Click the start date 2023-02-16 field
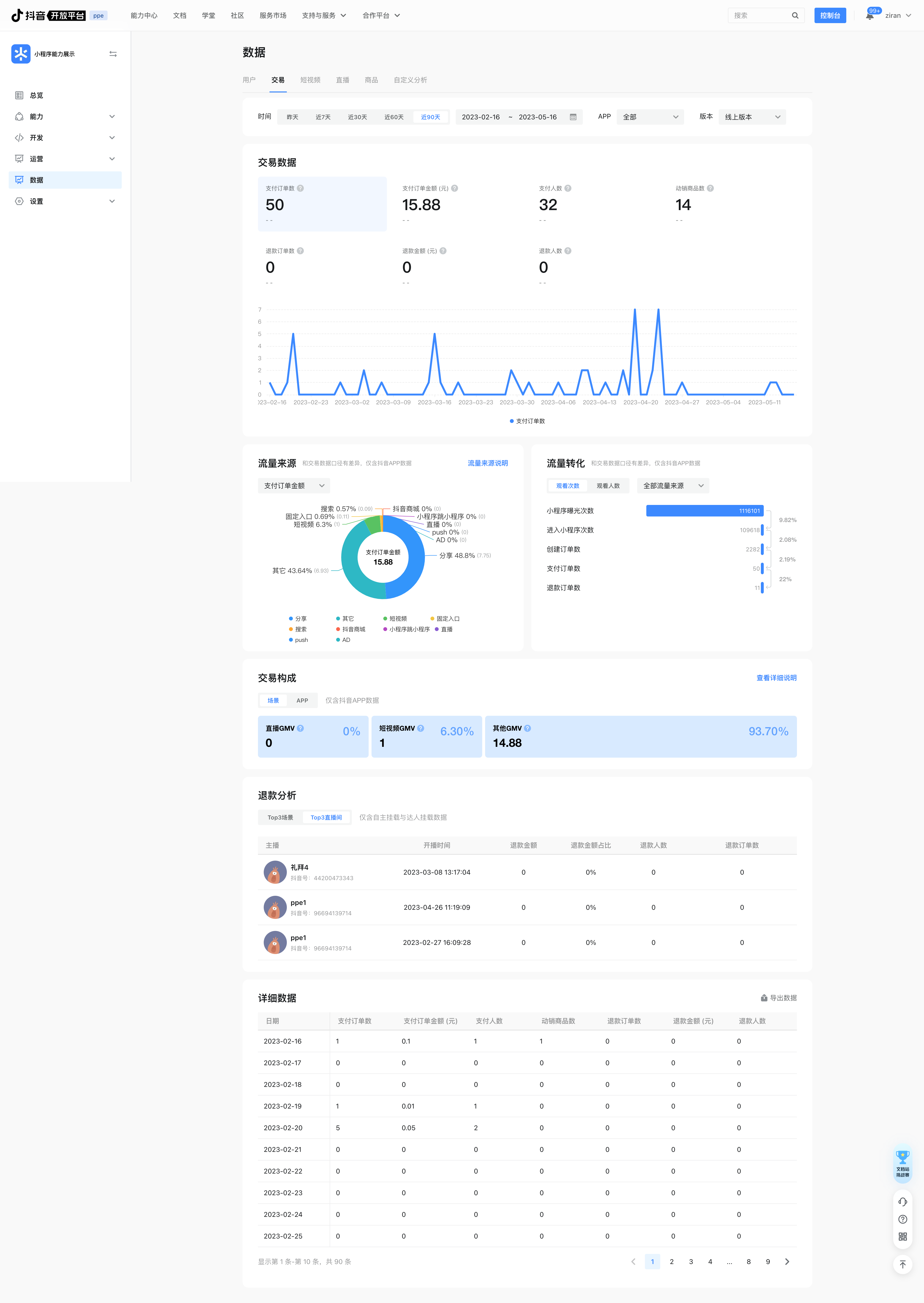The width and height of the screenshot is (924, 1303). coord(481,117)
